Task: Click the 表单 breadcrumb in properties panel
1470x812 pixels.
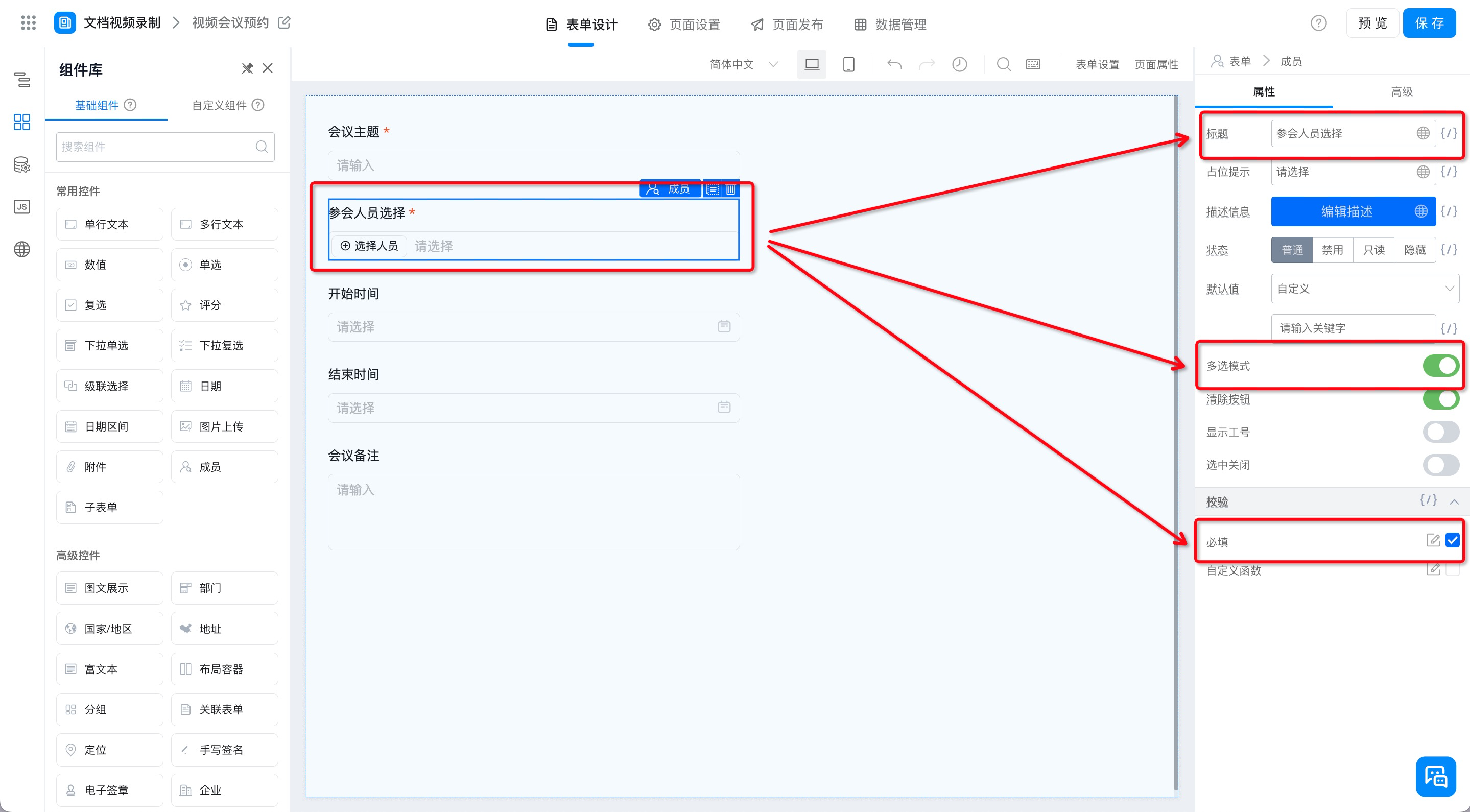Action: click(x=1239, y=61)
